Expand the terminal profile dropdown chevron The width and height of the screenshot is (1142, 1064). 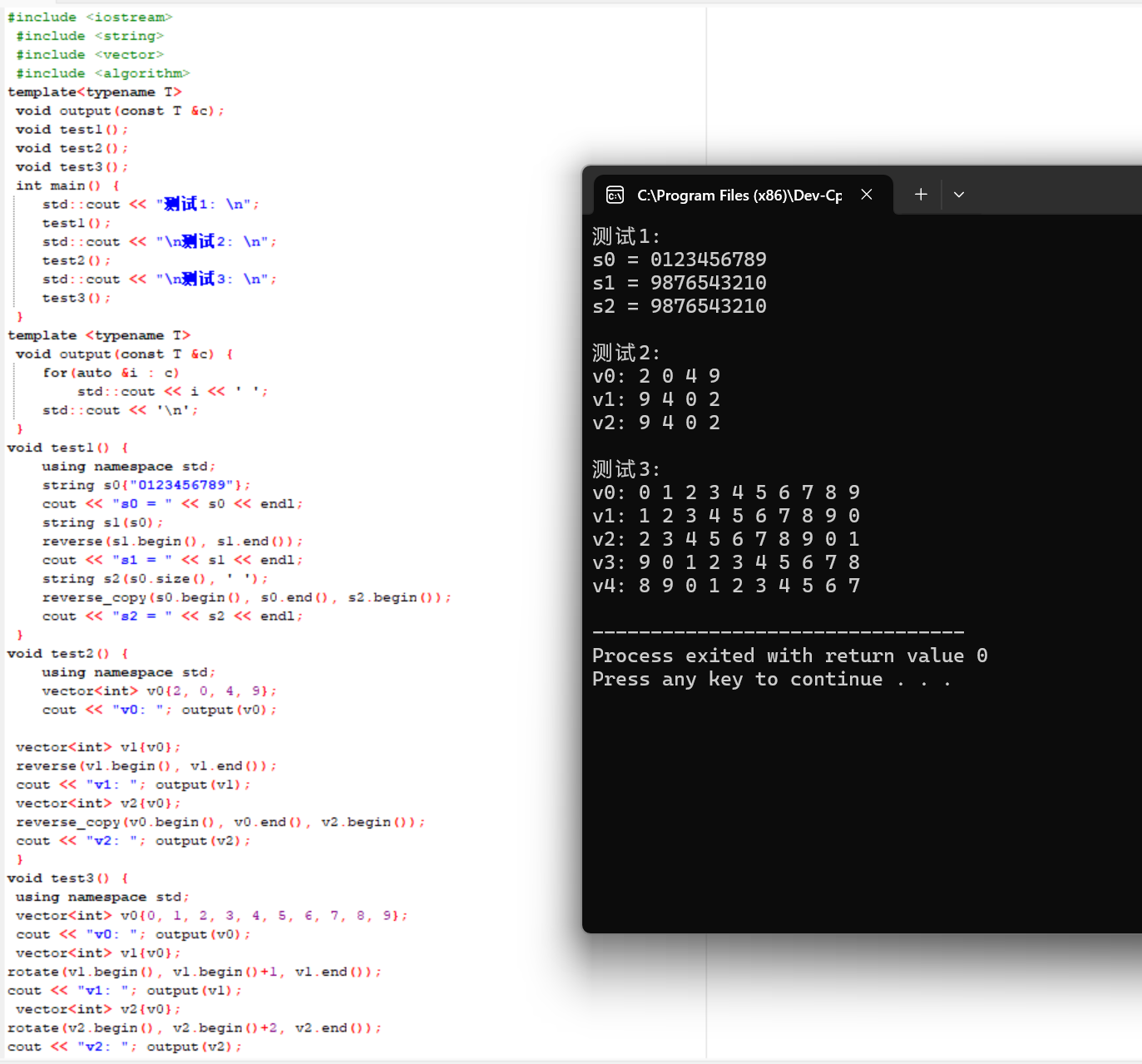click(x=959, y=195)
